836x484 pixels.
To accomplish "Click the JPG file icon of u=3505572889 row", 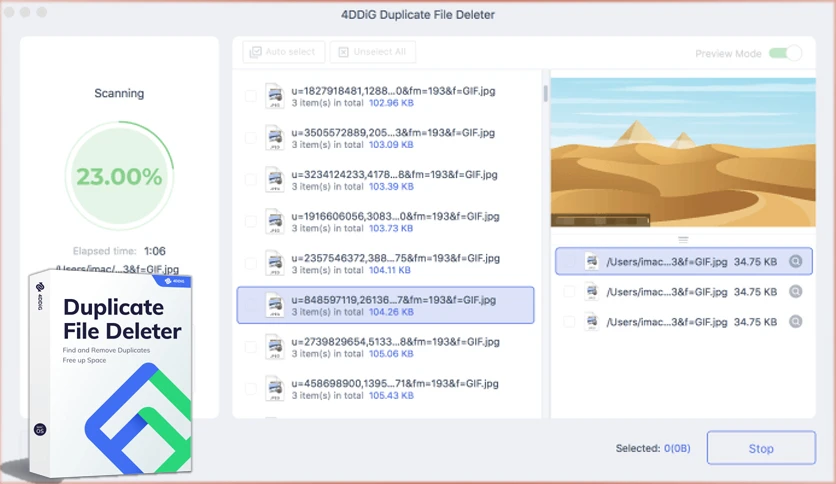I will coord(275,138).
